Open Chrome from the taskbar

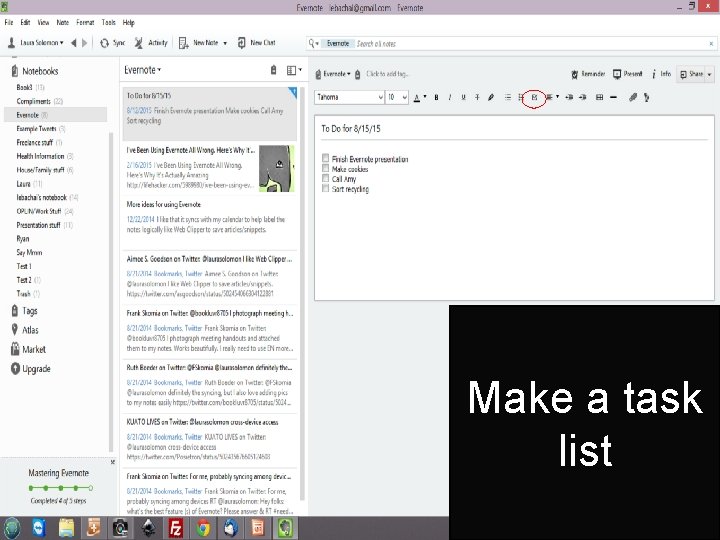point(203,528)
